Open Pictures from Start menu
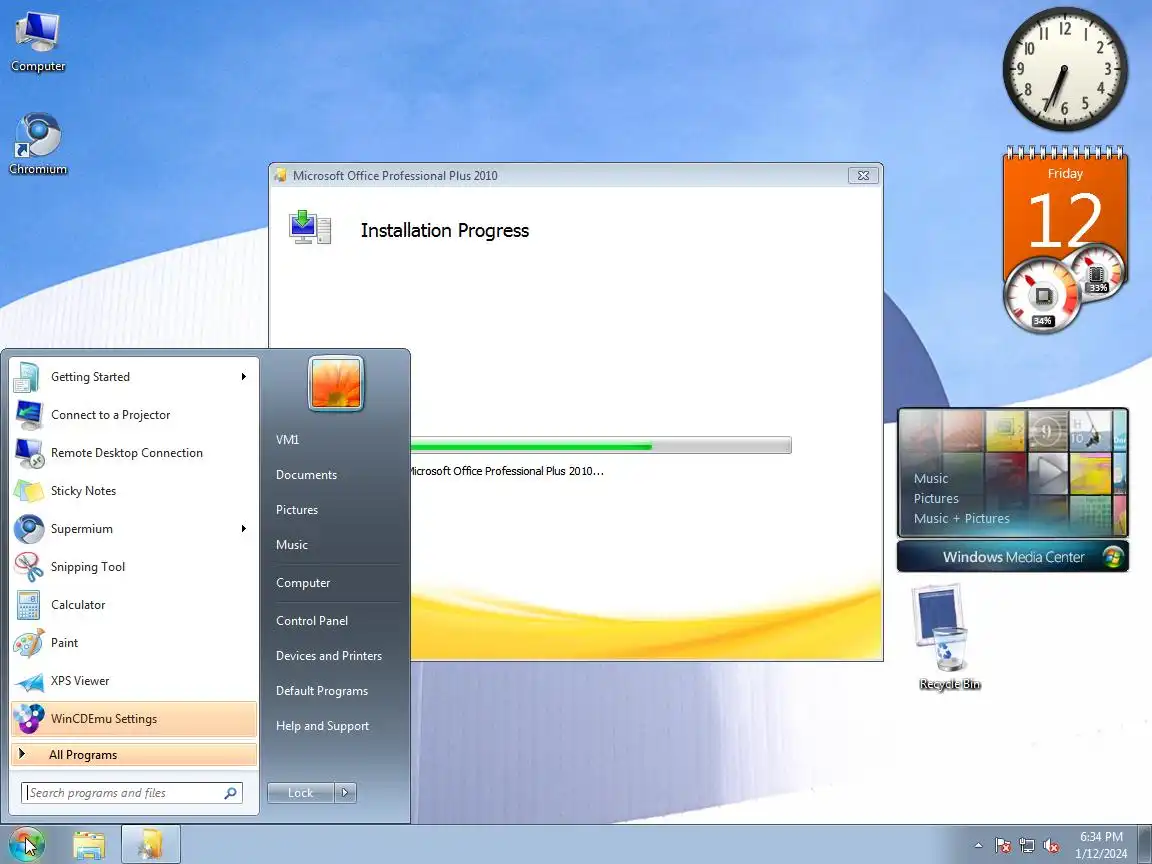The width and height of the screenshot is (1152, 864). pos(297,510)
